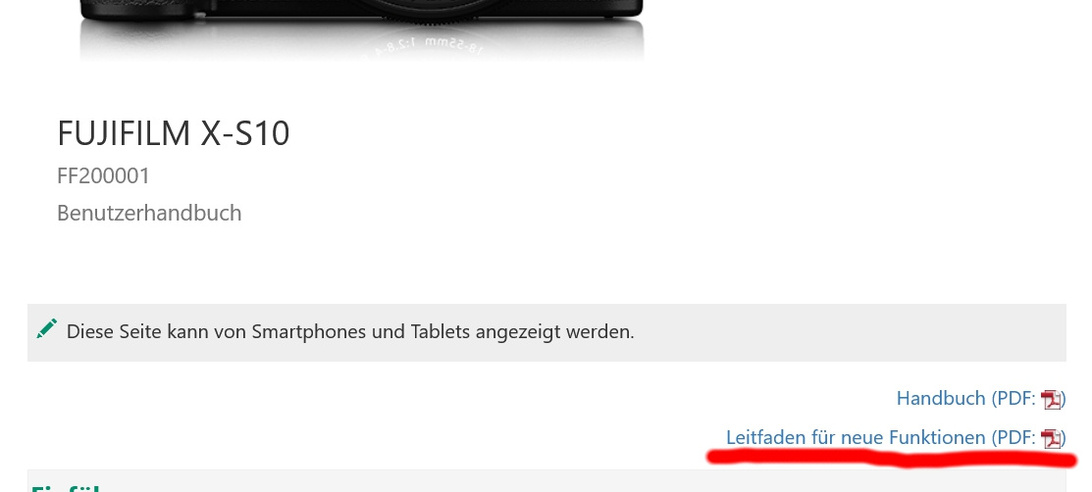
Task: Open the PDF icon beside Leitfaden für neue Funktionen
Action: (x=1051, y=438)
